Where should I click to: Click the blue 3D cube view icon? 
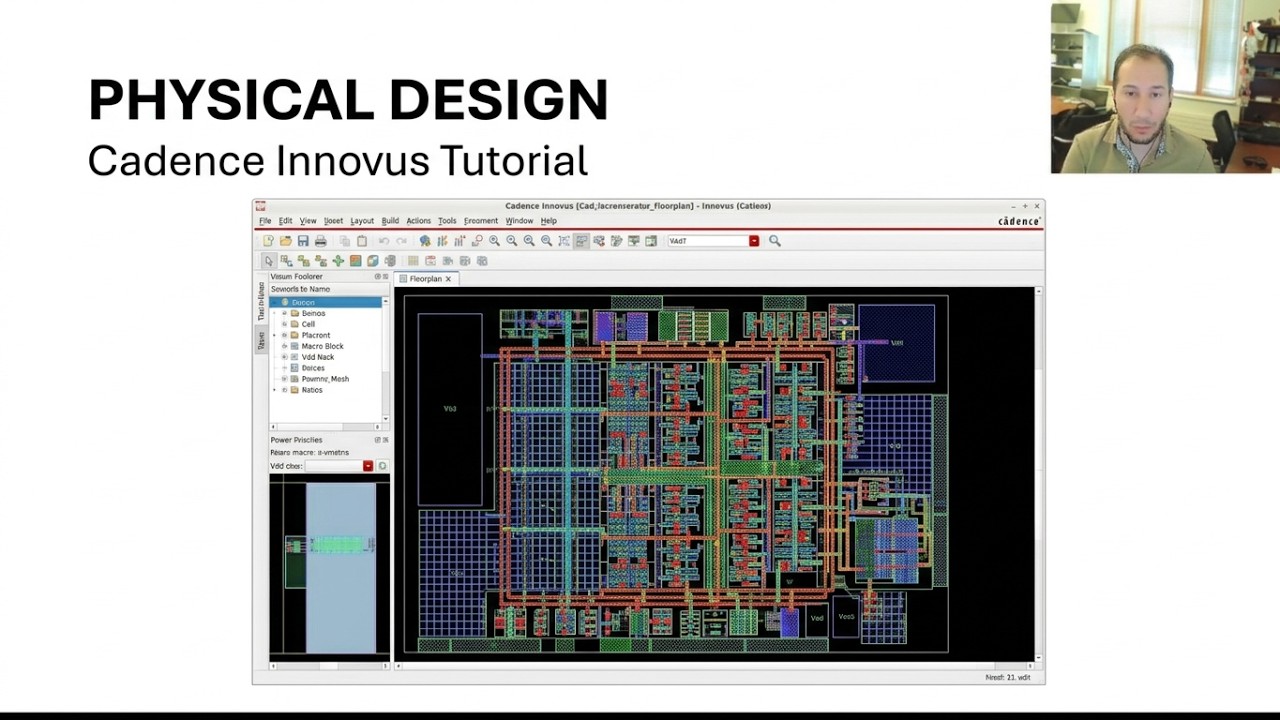coord(372,261)
